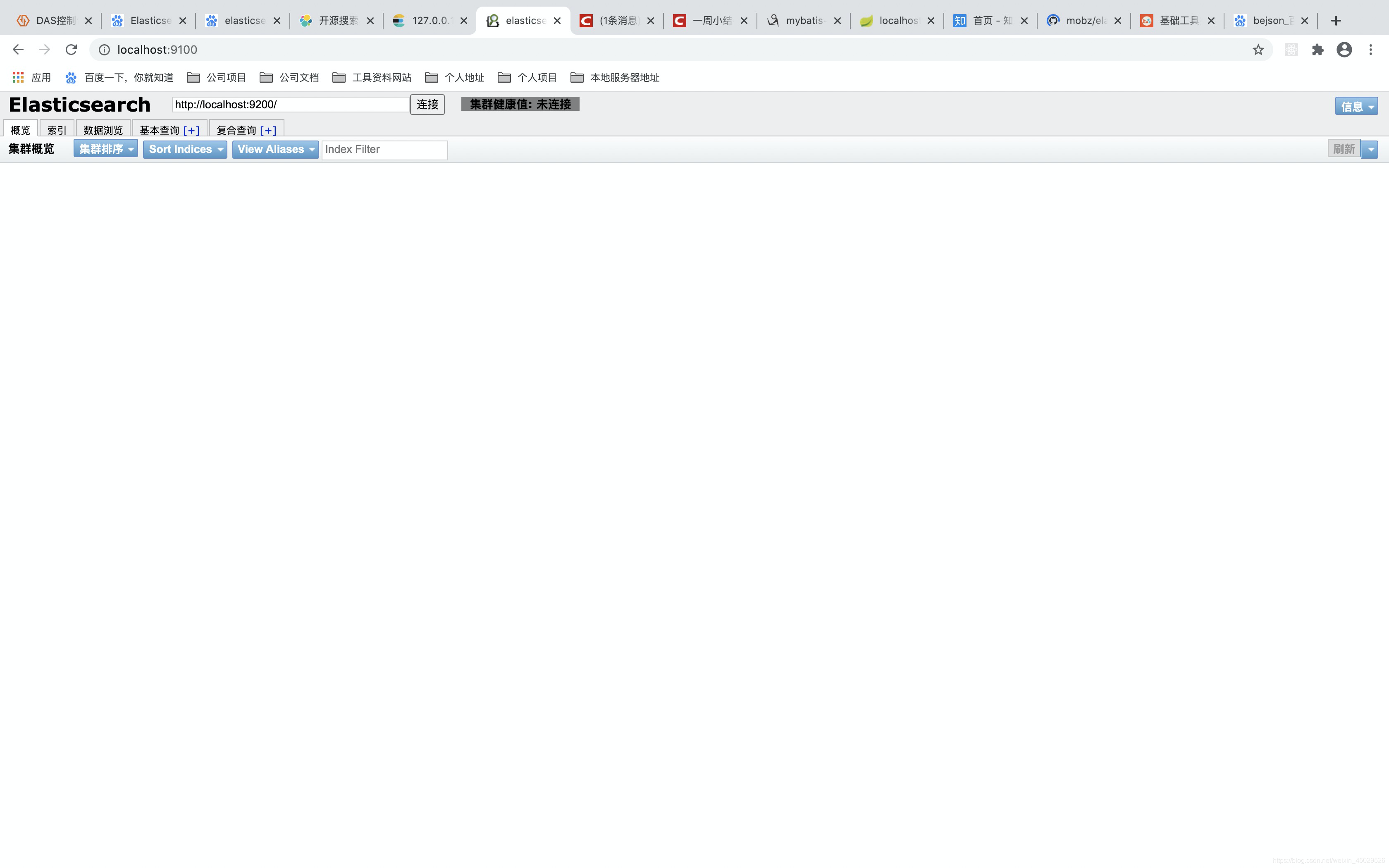The height and width of the screenshot is (868, 1389).
Task: Close the active elasticsearch-head tab
Action: [x=557, y=21]
